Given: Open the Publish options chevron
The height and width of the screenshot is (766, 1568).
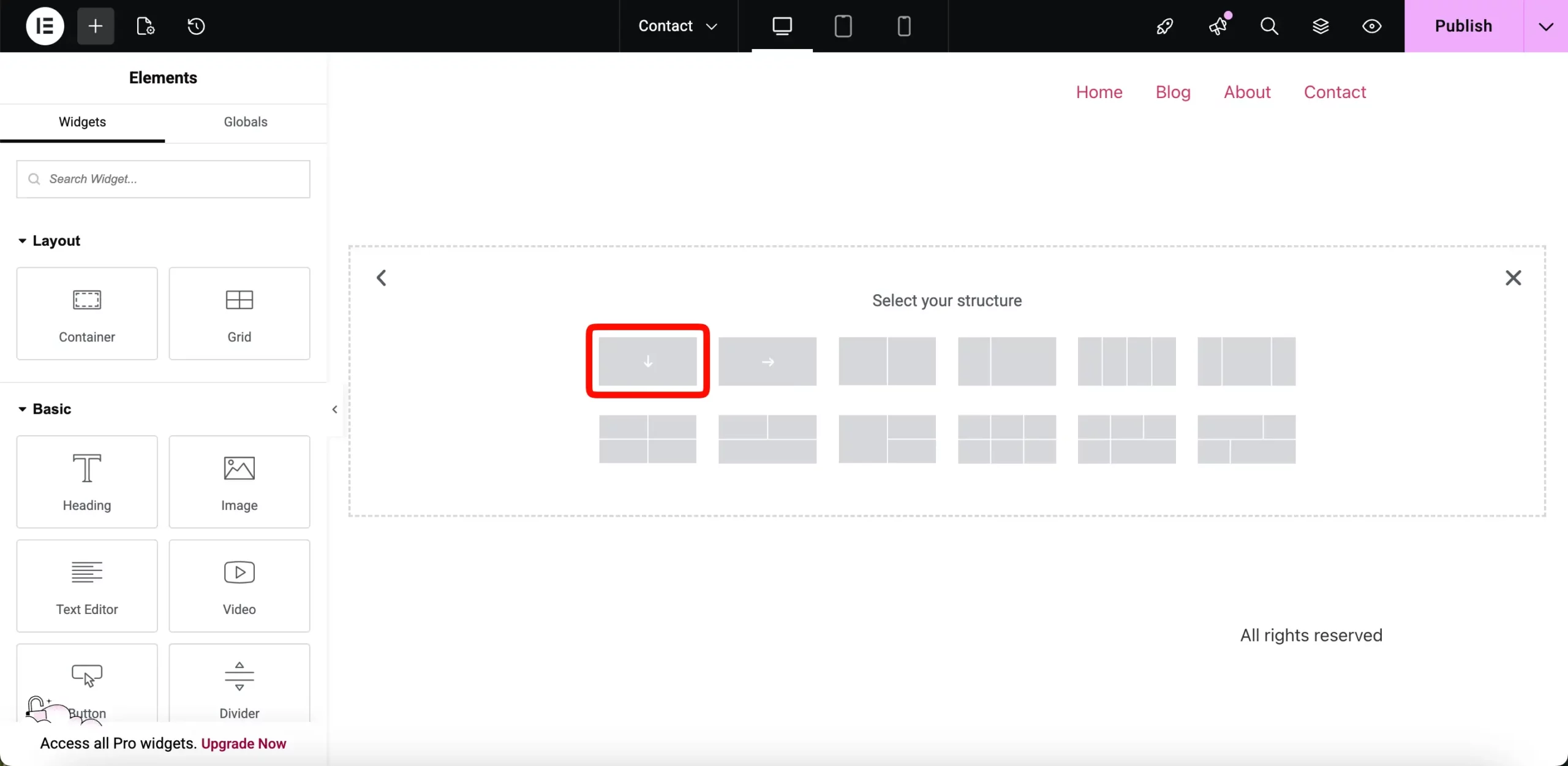Looking at the screenshot, I should tap(1546, 26).
